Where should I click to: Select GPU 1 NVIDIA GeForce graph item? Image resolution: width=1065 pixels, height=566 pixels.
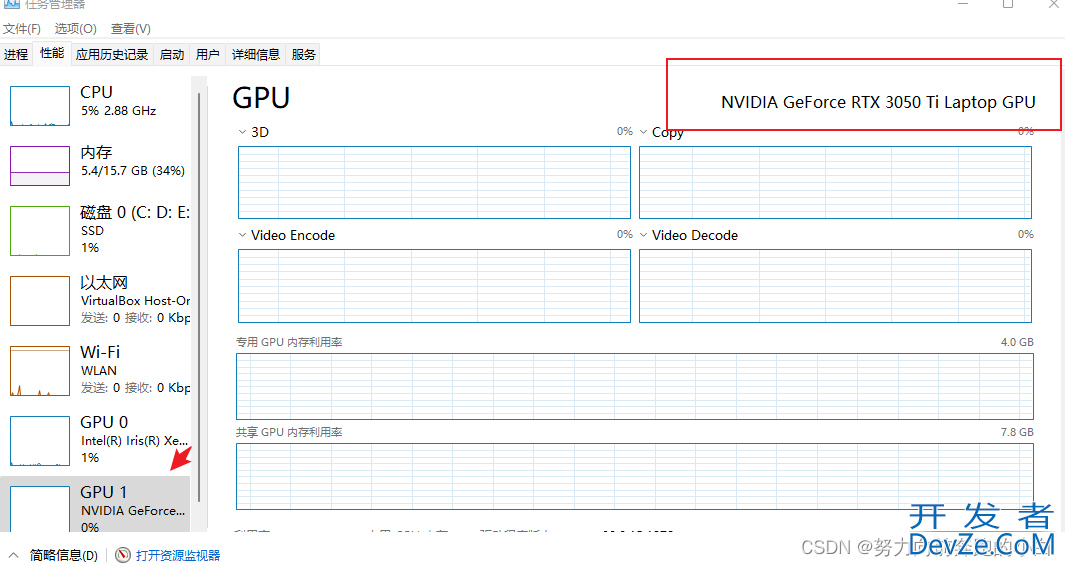(96, 507)
